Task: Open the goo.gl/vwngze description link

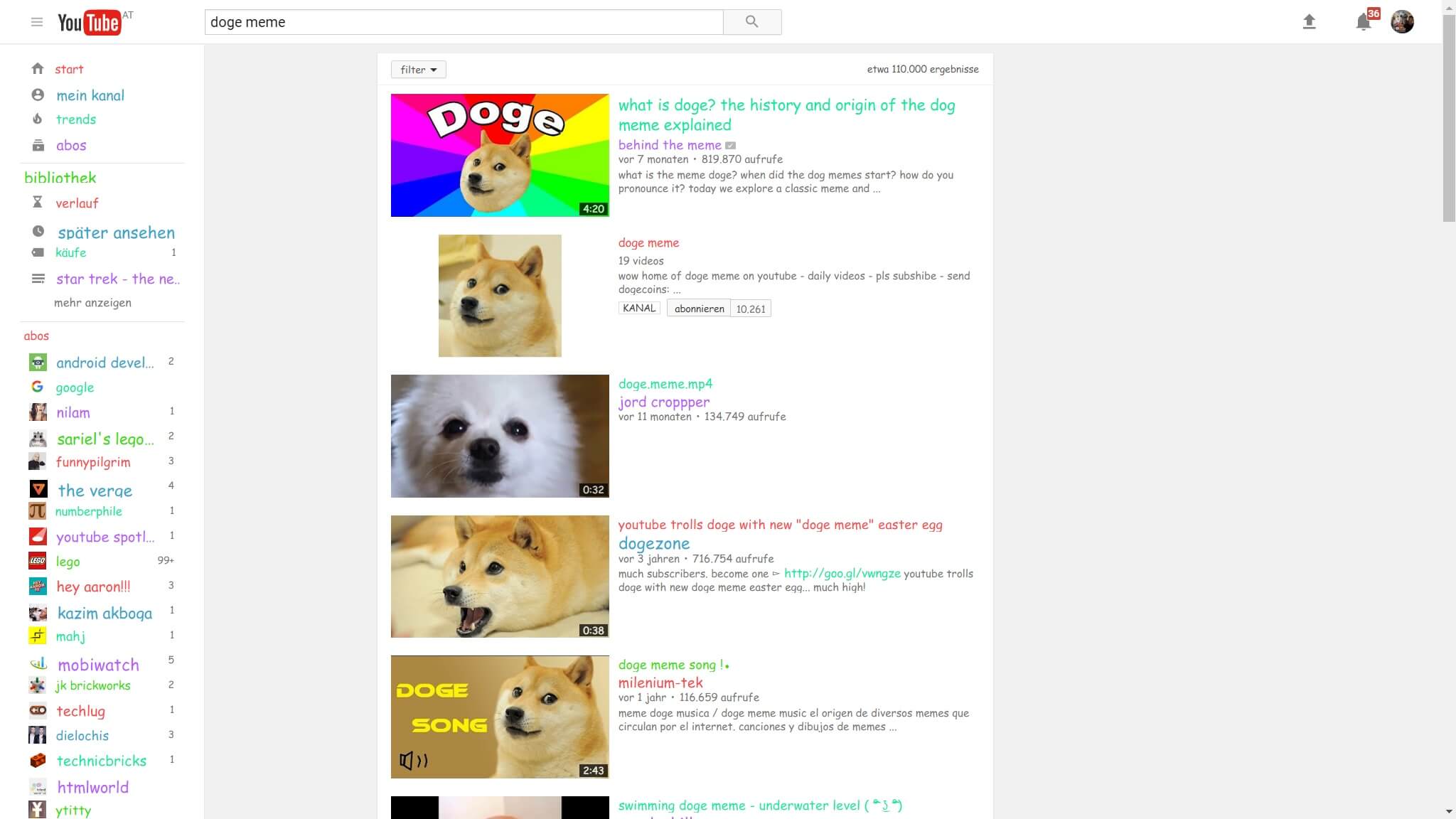Action: point(842,574)
